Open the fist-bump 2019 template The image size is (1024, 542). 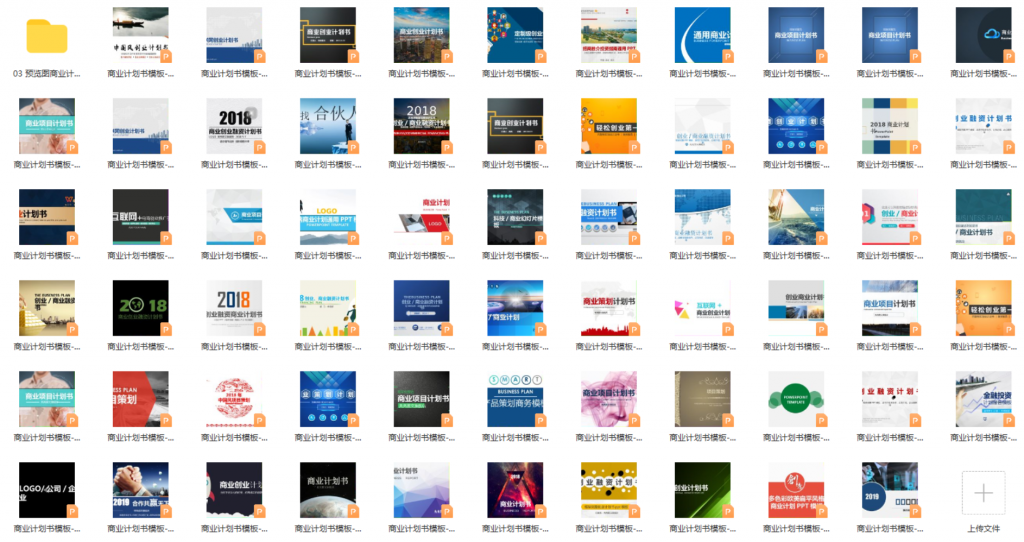(x=140, y=490)
